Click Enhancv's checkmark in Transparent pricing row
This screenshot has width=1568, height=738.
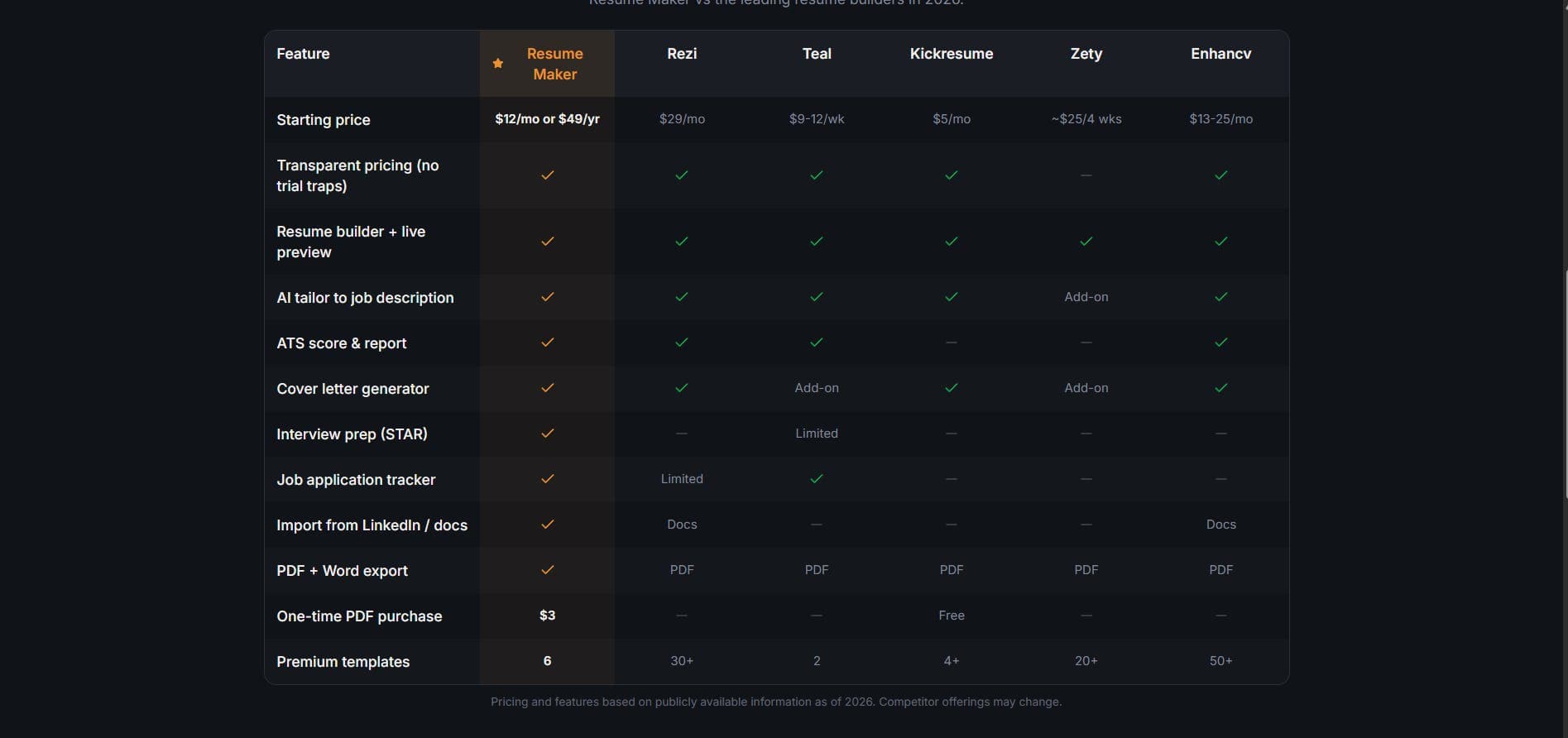pyautogui.click(x=1221, y=175)
